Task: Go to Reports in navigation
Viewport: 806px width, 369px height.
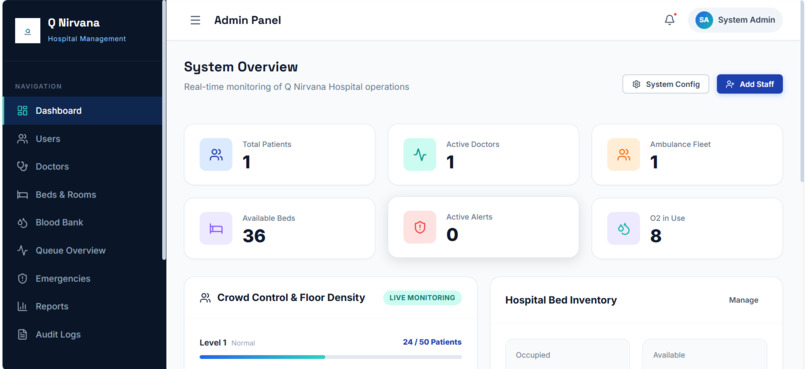Action: (82, 306)
